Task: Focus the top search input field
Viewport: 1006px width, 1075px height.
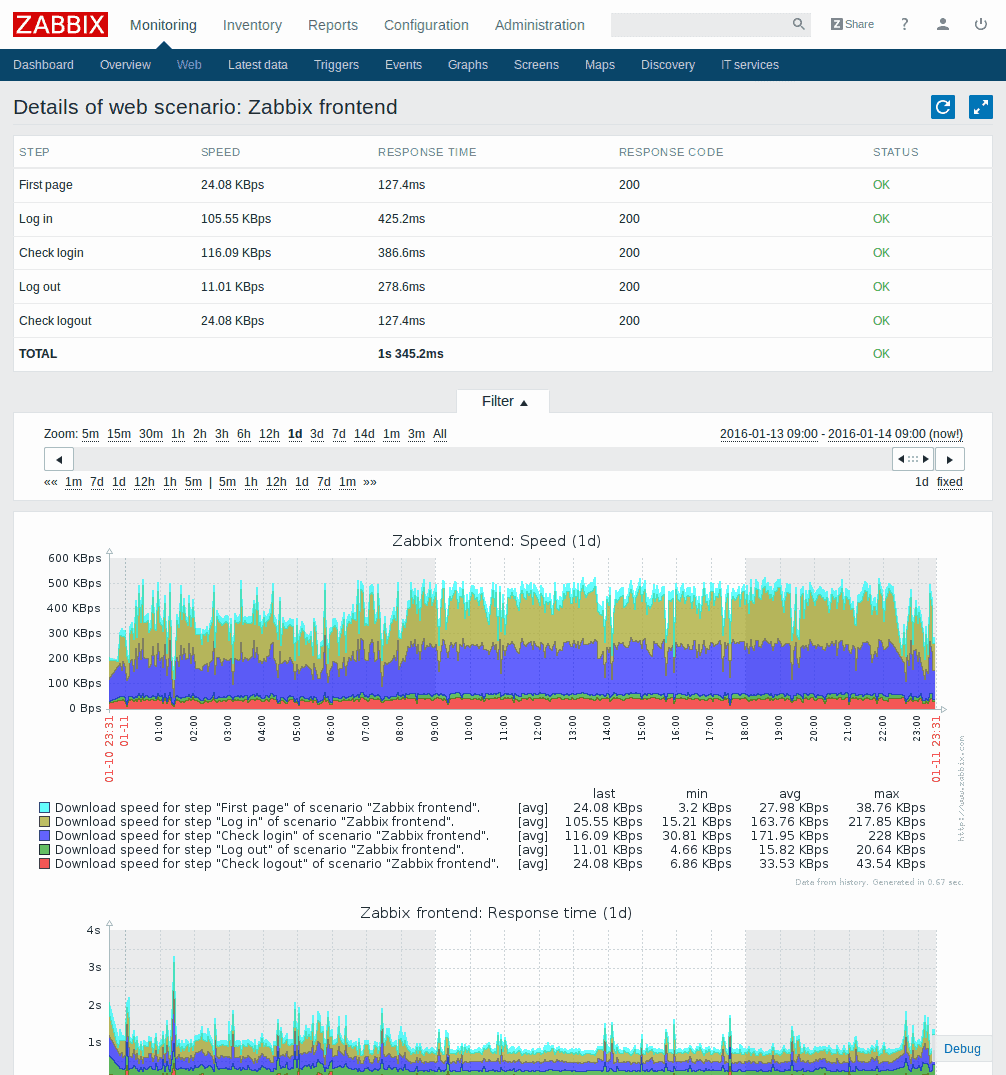Action: [x=700, y=24]
